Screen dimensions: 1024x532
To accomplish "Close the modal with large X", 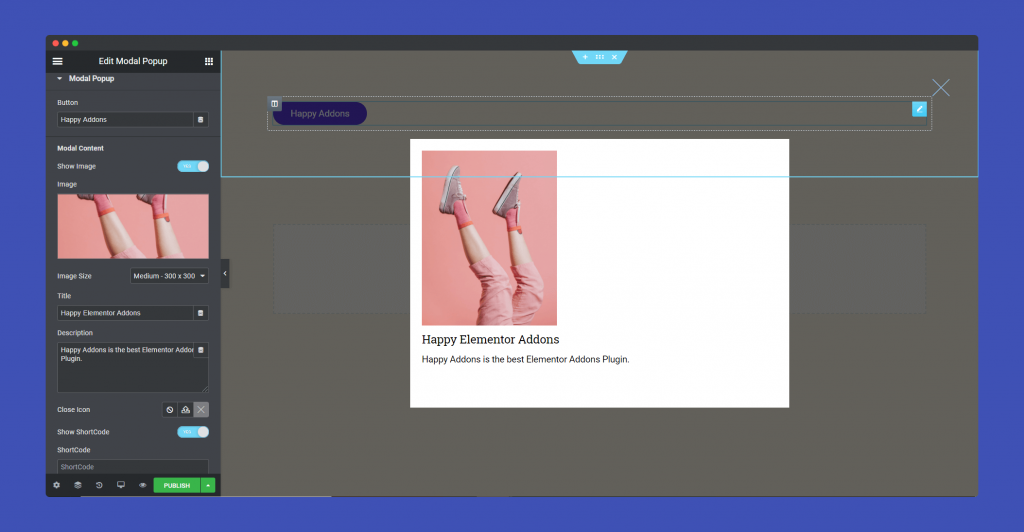I will (x=941, y=87).
